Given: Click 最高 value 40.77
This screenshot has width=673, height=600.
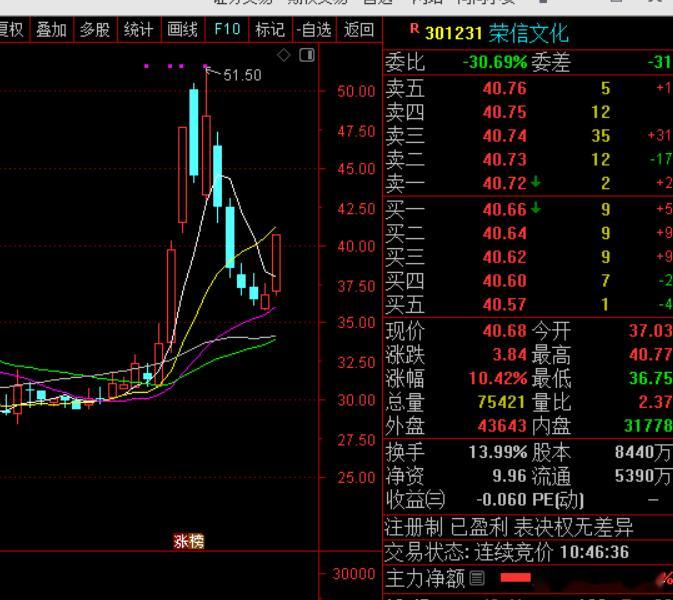Looking at the screenshot, I should coord(651,355).
